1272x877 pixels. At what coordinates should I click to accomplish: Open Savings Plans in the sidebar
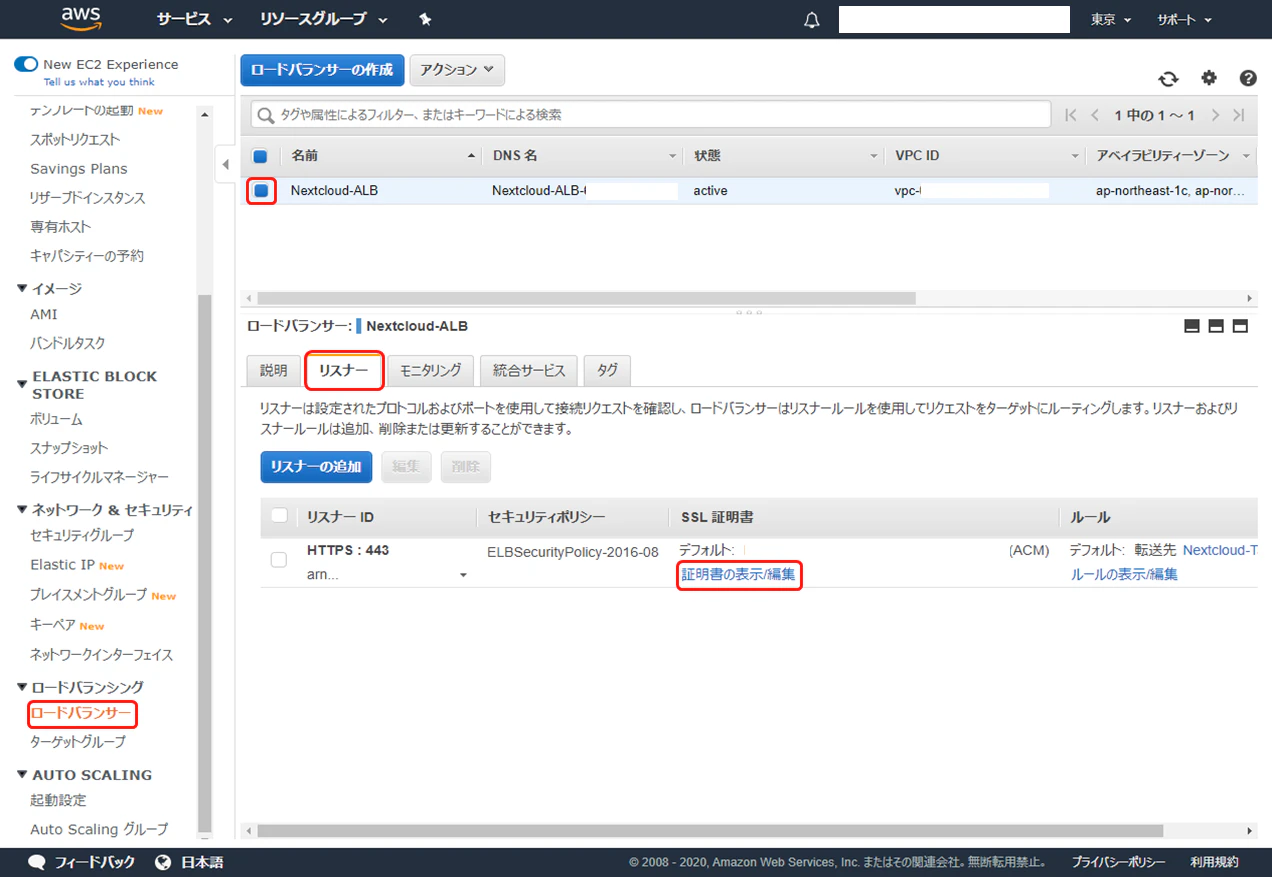pyautogui.click(x=79, y=169)
